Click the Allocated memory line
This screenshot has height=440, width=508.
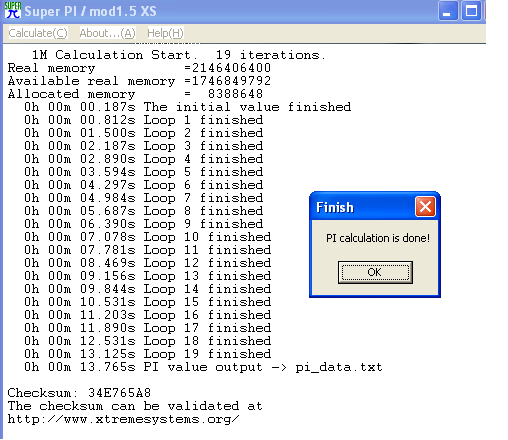coord(135,94)
